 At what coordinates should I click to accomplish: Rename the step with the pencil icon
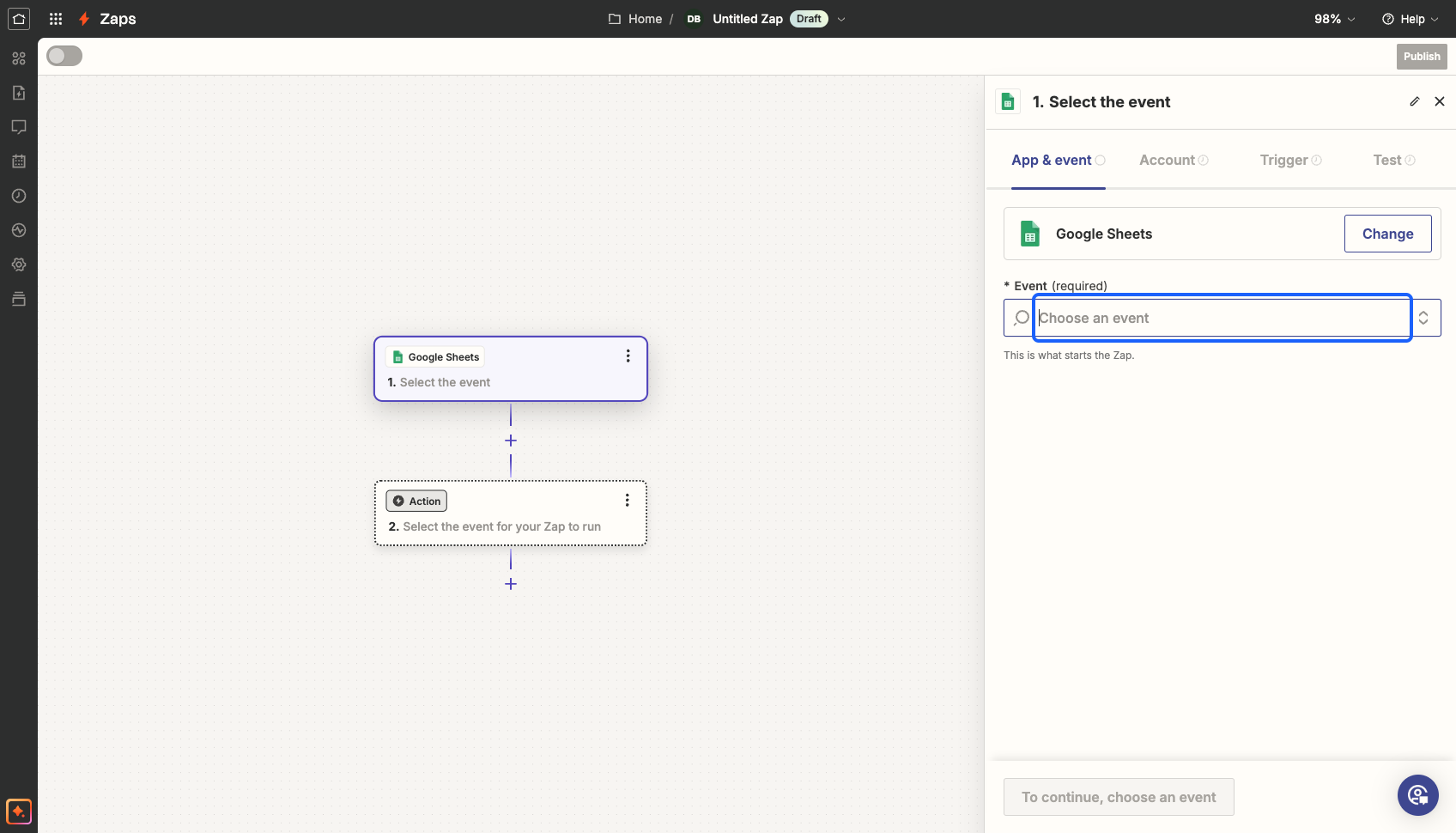pos(1415,101)
